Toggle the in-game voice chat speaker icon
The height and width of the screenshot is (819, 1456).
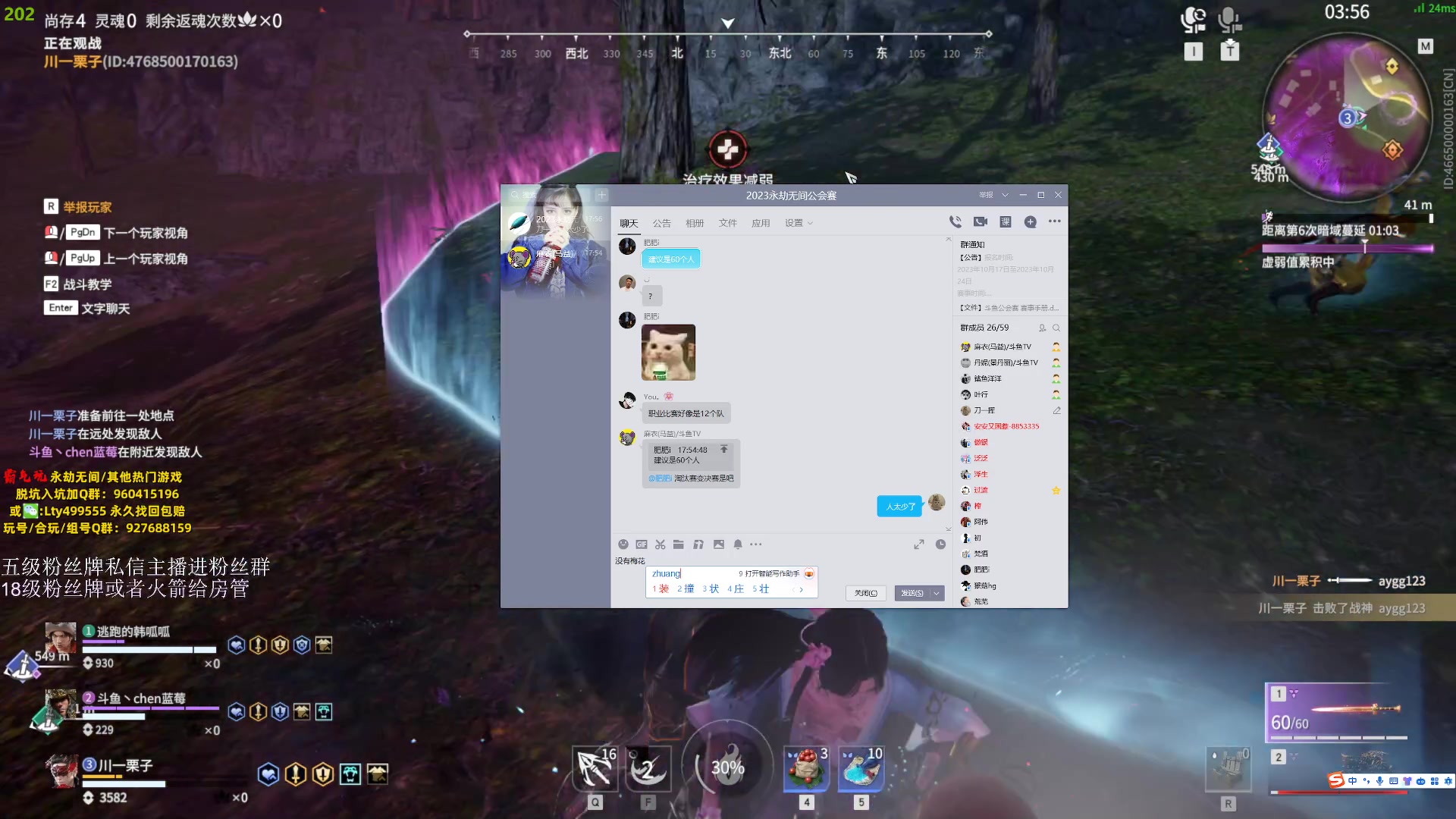1194,20
